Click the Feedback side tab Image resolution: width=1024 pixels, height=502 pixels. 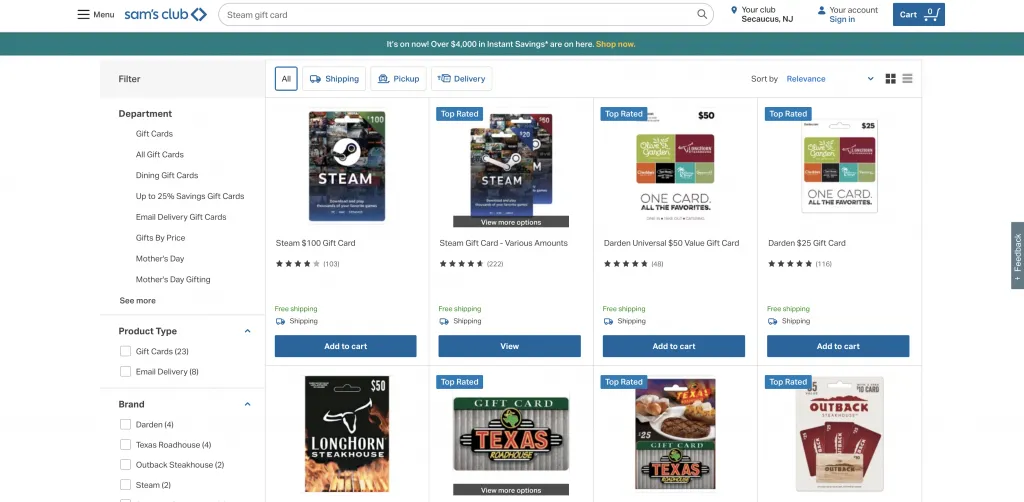click(x=1017, y=255)
